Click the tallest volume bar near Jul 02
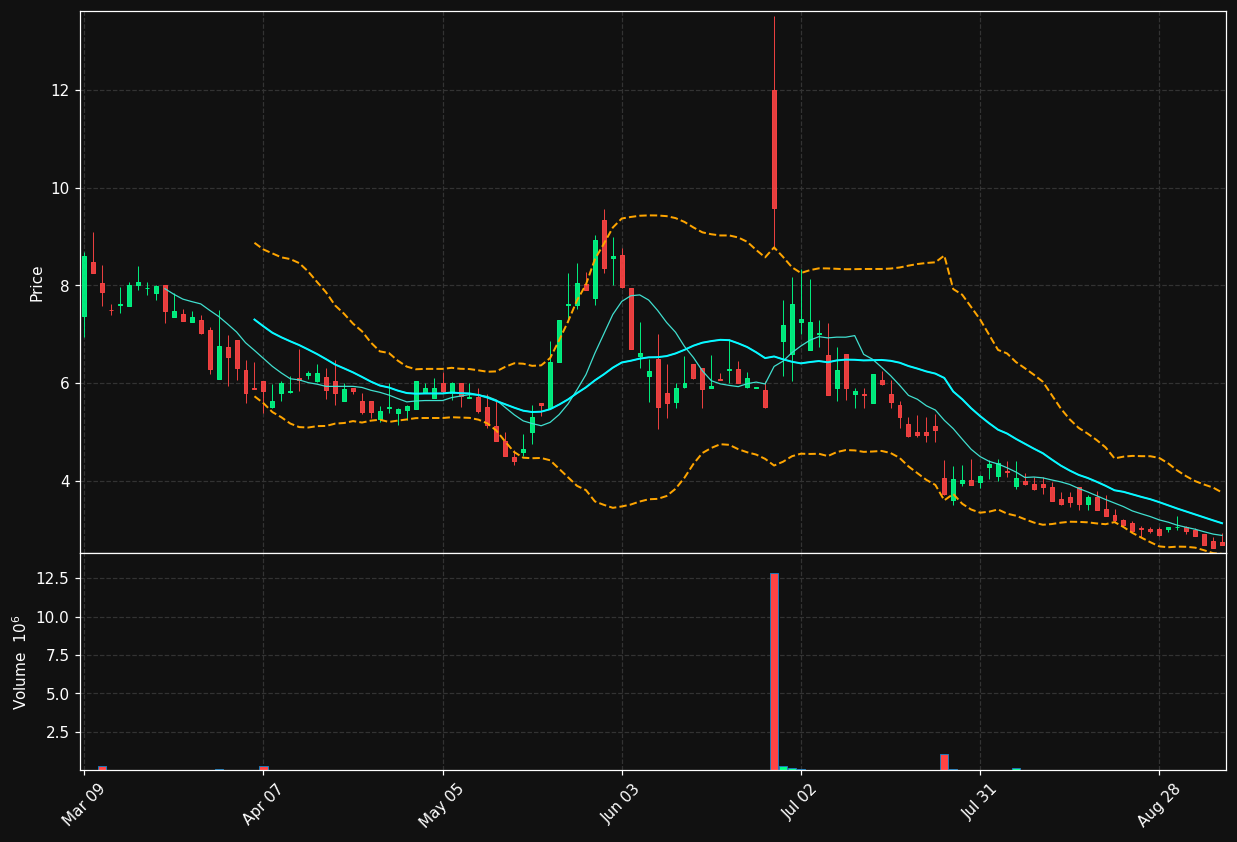Viewport: 1237px width, 842px height. [774, 671]
